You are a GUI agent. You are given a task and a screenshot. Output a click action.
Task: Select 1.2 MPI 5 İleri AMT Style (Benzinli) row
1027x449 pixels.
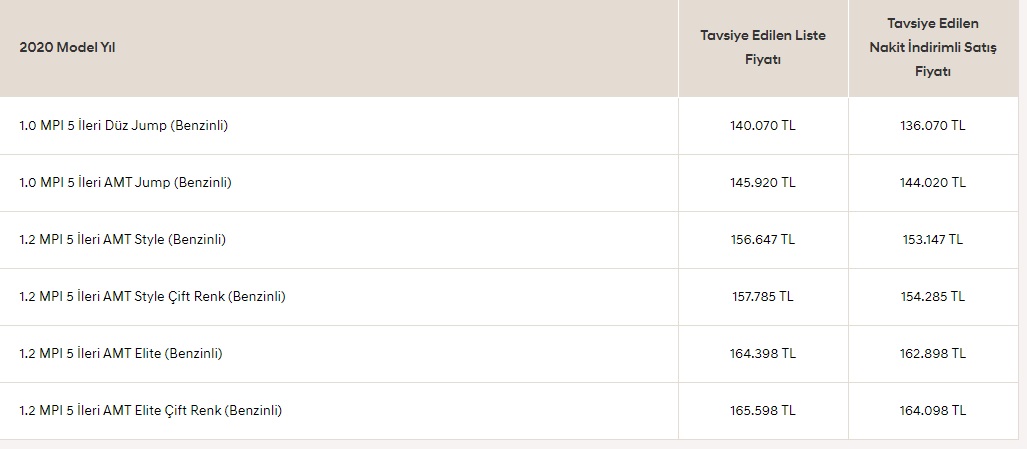(x=509, y=240)
